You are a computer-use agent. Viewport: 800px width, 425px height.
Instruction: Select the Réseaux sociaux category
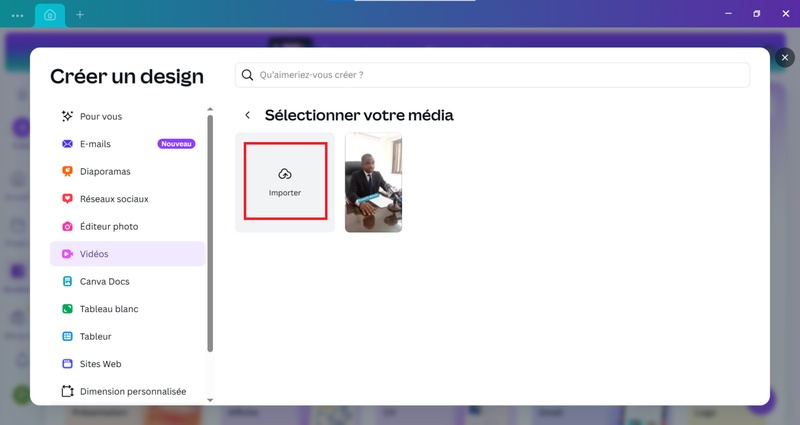128,199
